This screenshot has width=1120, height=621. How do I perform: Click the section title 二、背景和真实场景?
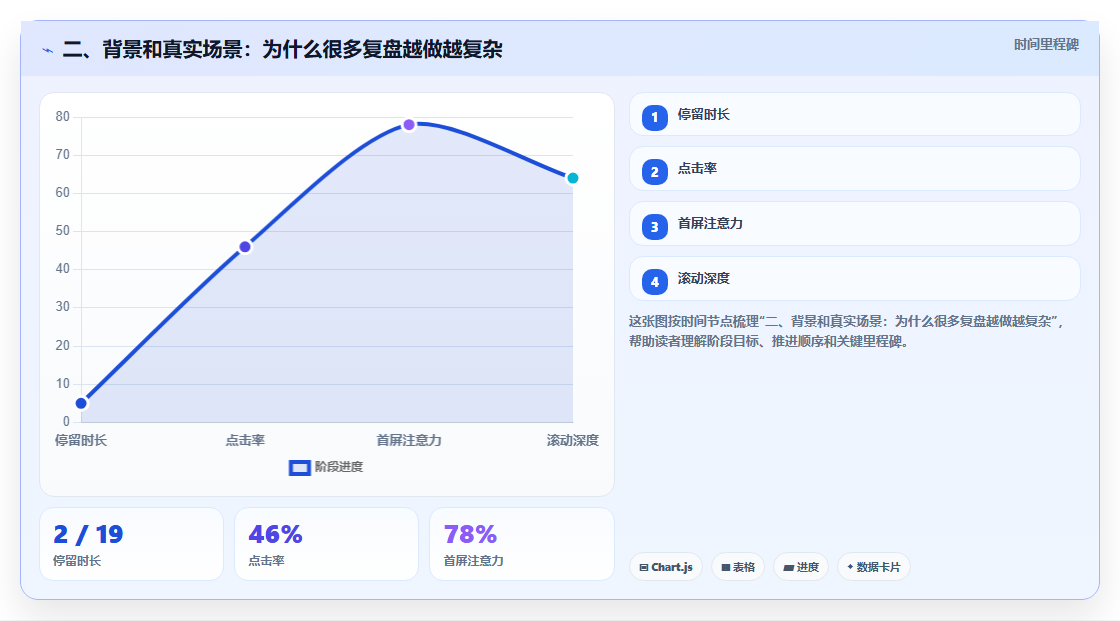[283, 49]
